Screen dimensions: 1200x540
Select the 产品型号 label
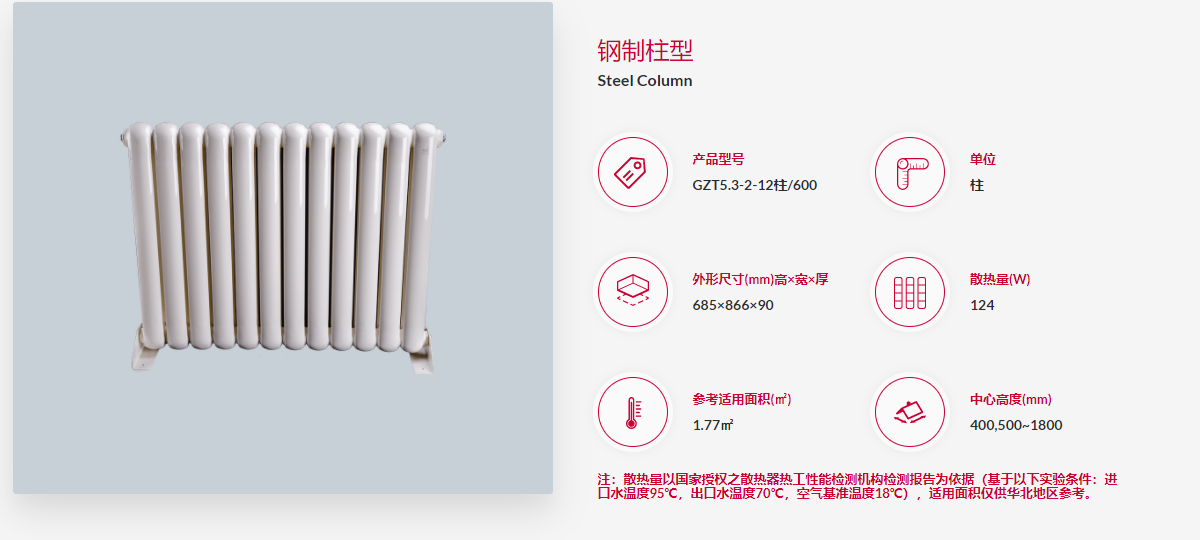718,159
